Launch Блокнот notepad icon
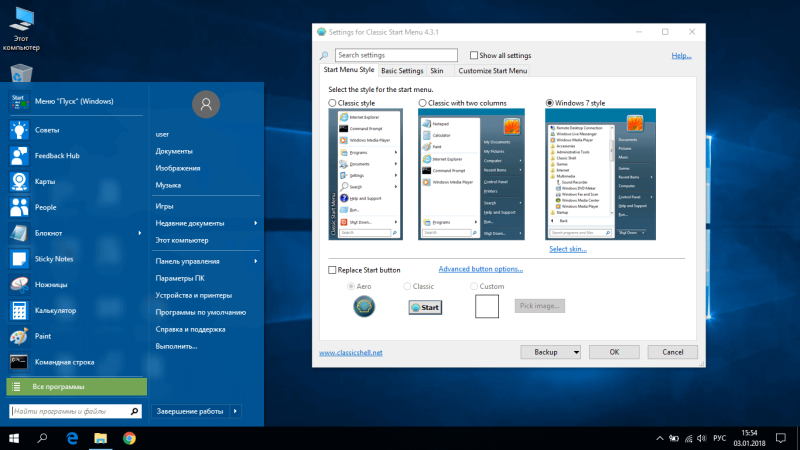 pyautogui.click(x=19, y=233)
